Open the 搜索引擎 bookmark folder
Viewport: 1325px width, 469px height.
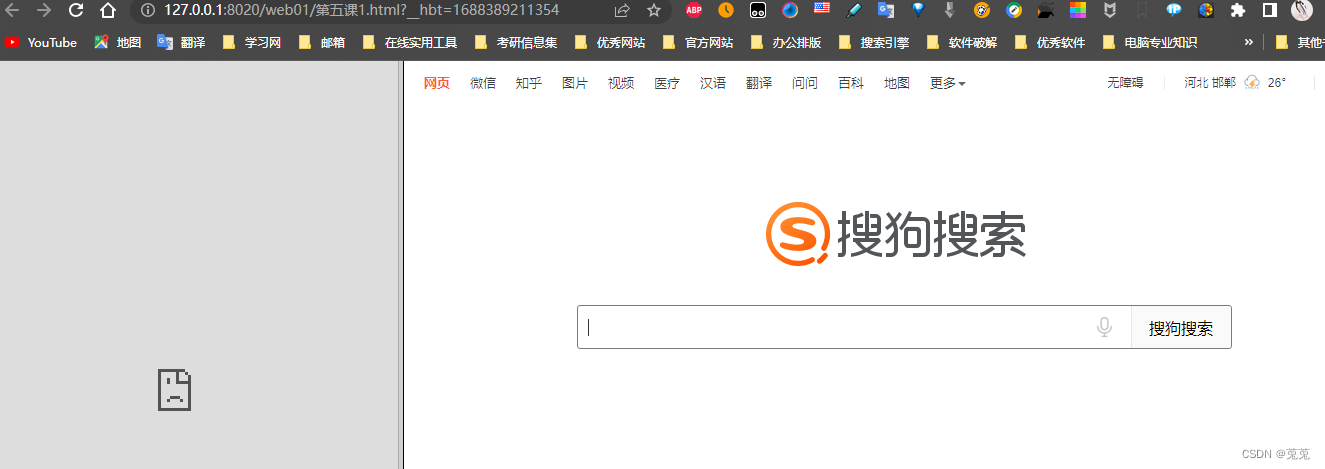[874, 43]
